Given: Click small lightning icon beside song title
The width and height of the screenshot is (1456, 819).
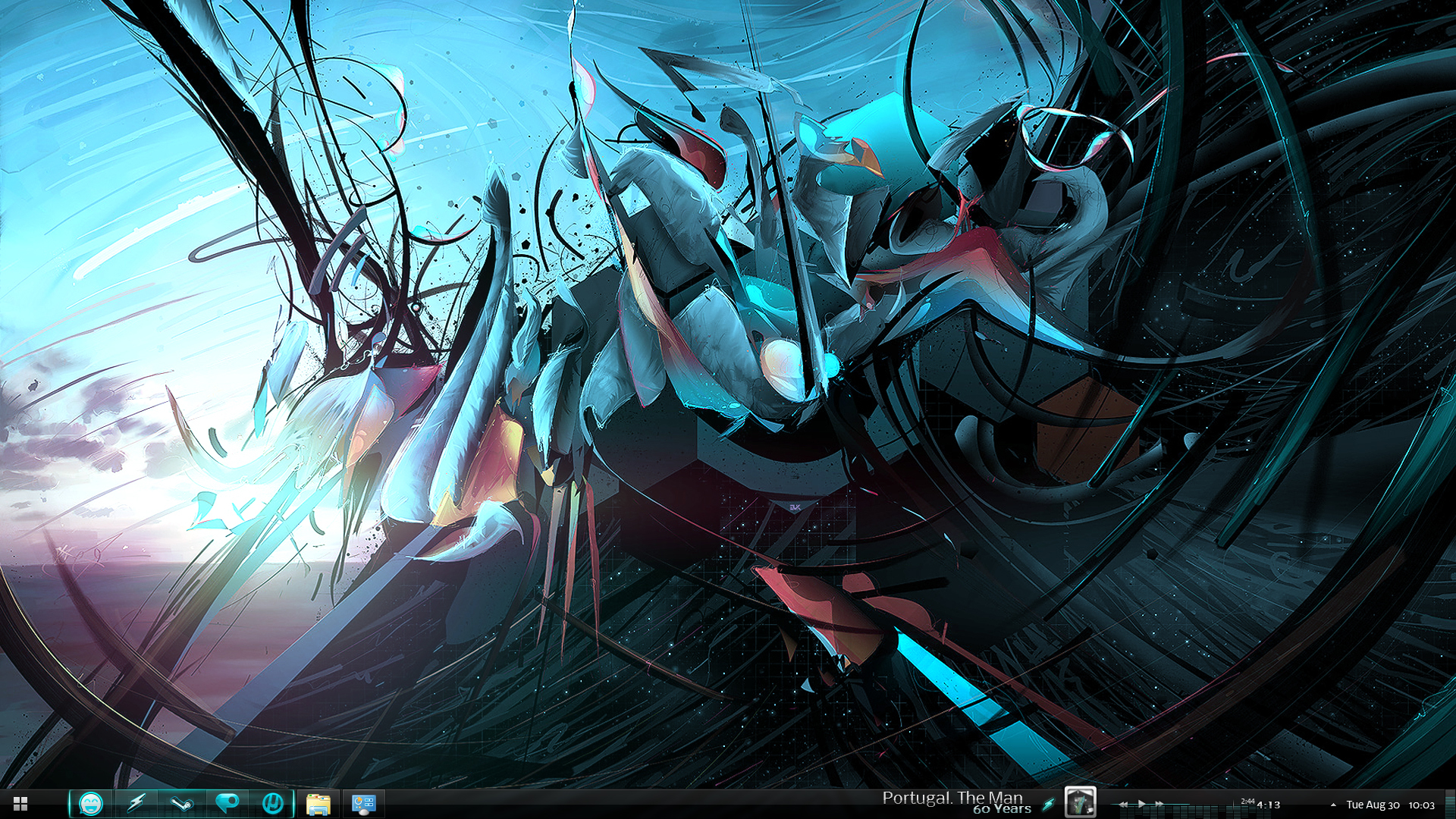Looking at the screenshot, I should pos(1049,805).
